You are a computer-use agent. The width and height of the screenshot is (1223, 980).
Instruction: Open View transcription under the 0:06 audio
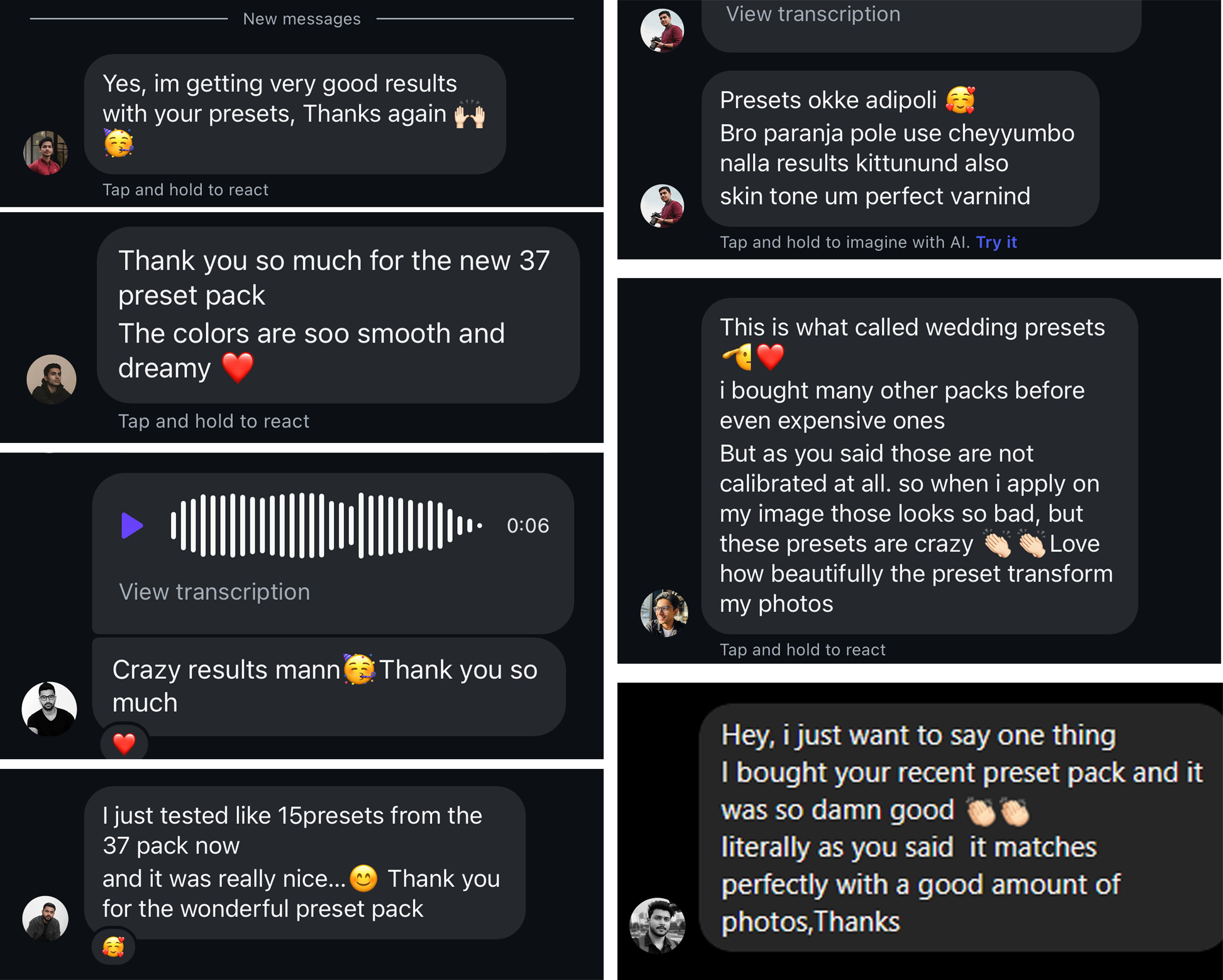214,592
